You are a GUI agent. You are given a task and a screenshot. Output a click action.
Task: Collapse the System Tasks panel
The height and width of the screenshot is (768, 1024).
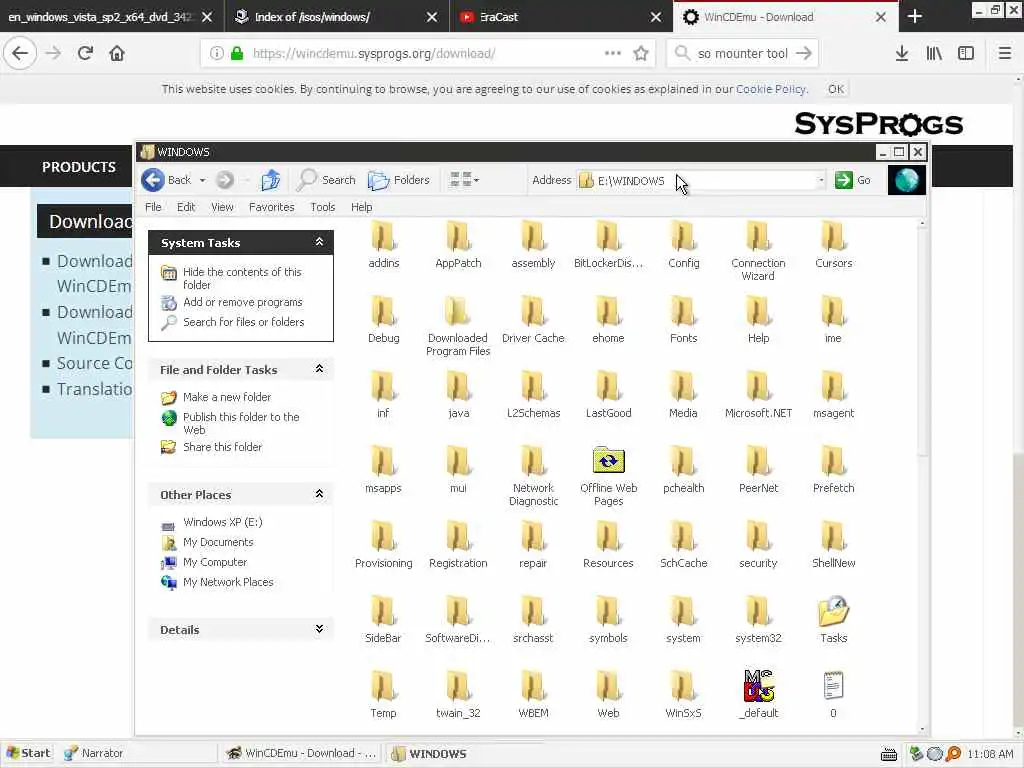tap(319, 242)
